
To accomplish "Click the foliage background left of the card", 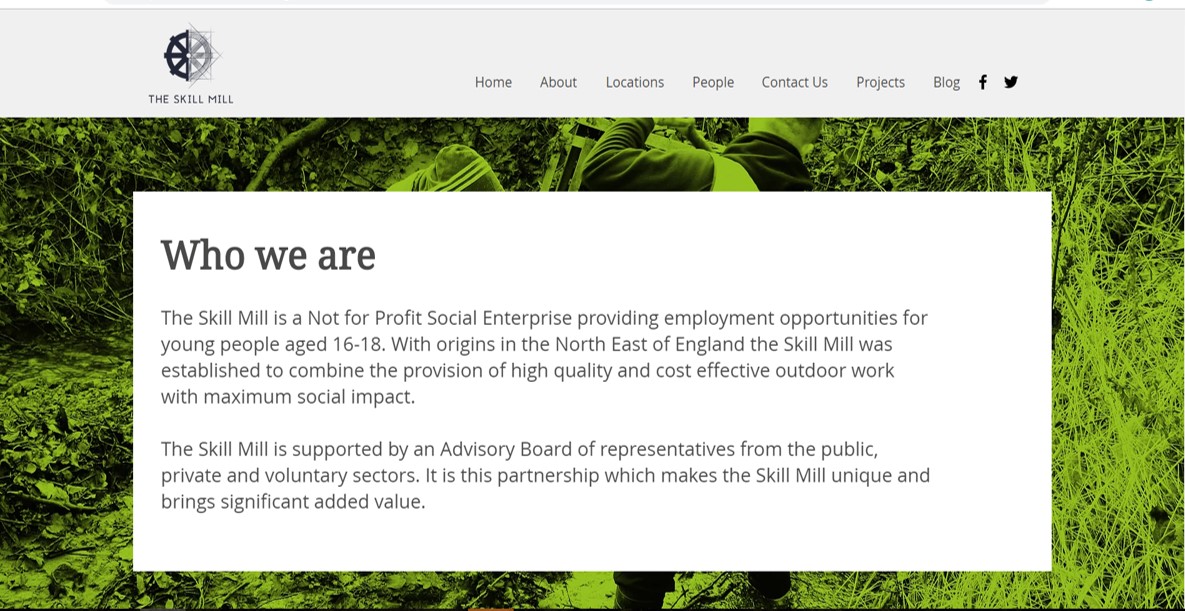I will point(67,363).
